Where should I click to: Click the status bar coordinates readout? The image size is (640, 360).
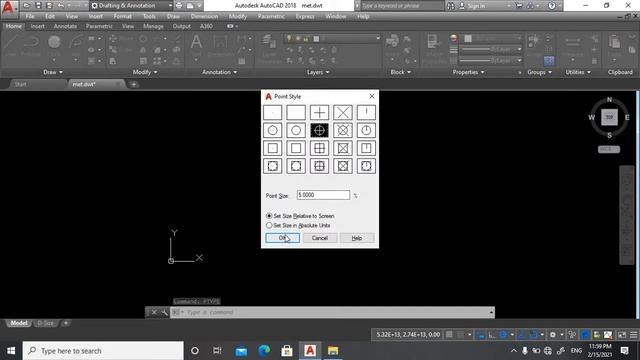point(407,335)
